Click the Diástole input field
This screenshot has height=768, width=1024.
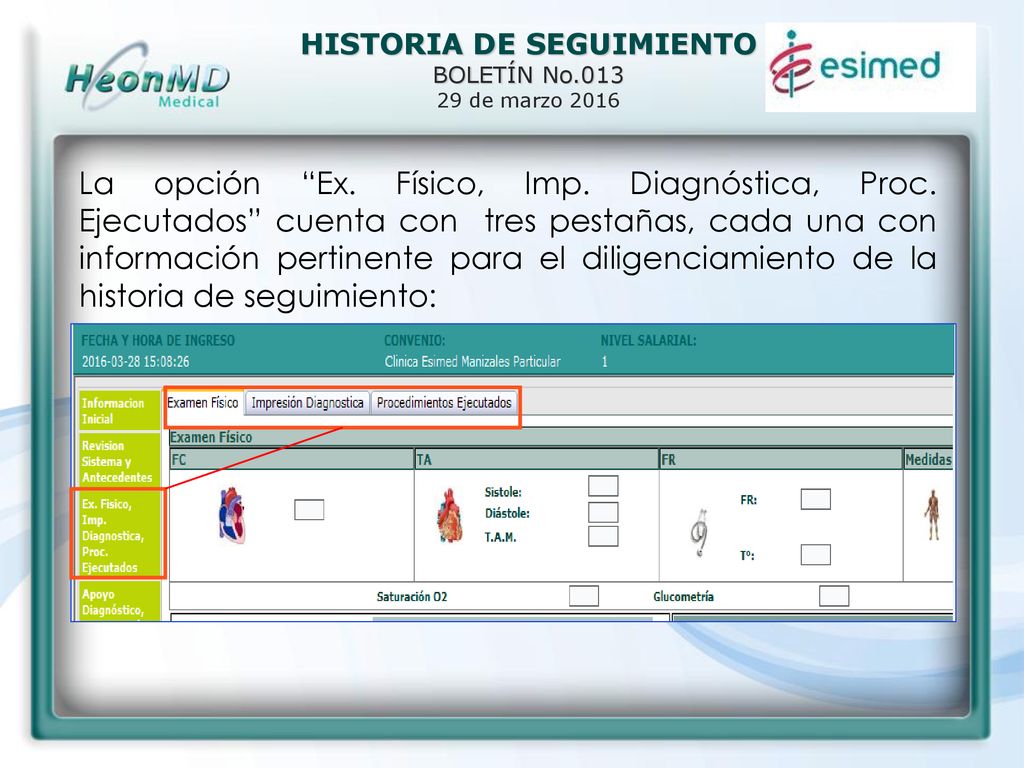pyautogui.click(x=603, y=512)
